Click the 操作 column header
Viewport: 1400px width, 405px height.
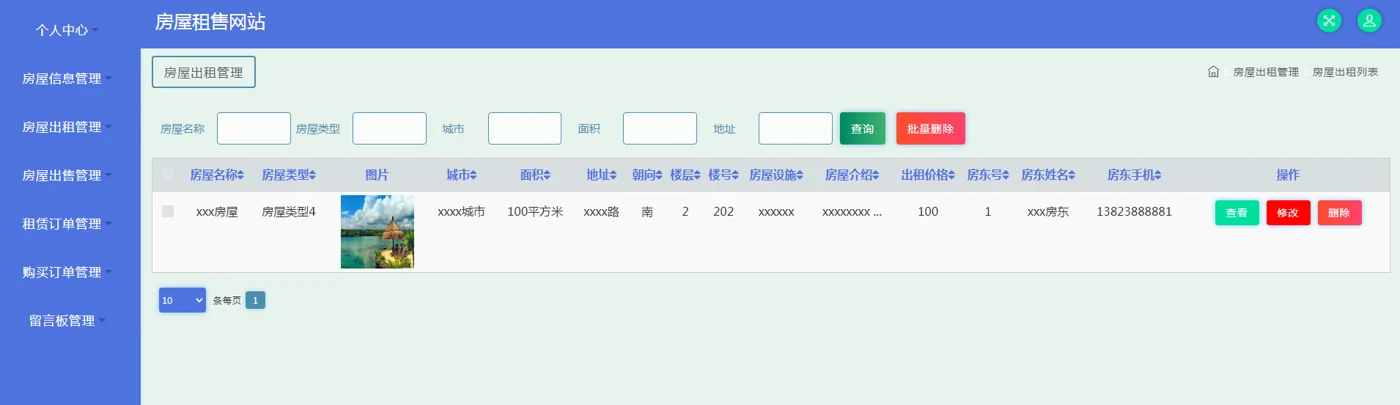click(x=1288, y=175)
